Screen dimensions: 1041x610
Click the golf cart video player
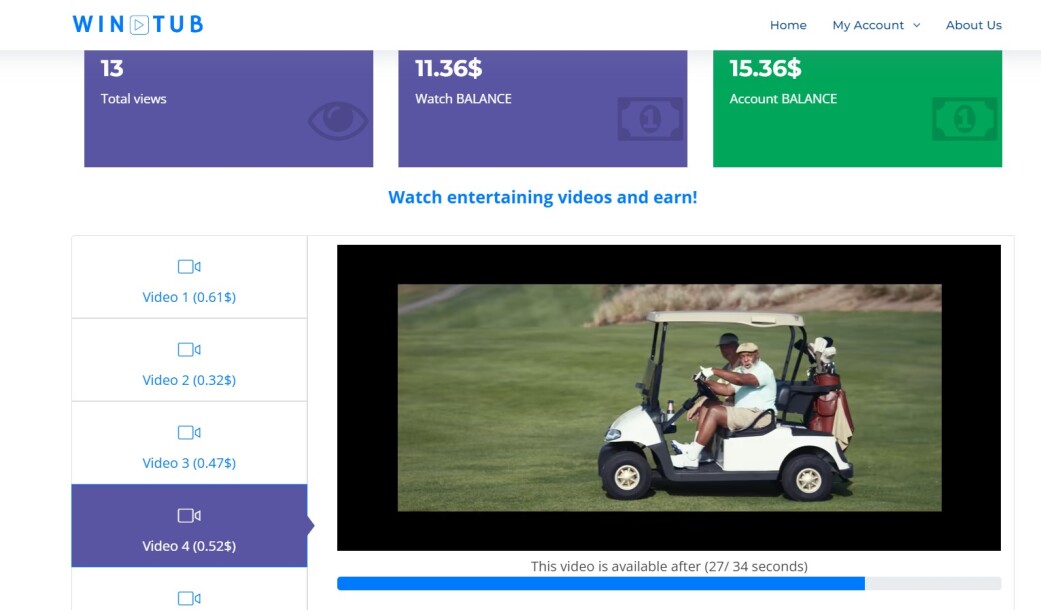[x=669, y=398]
